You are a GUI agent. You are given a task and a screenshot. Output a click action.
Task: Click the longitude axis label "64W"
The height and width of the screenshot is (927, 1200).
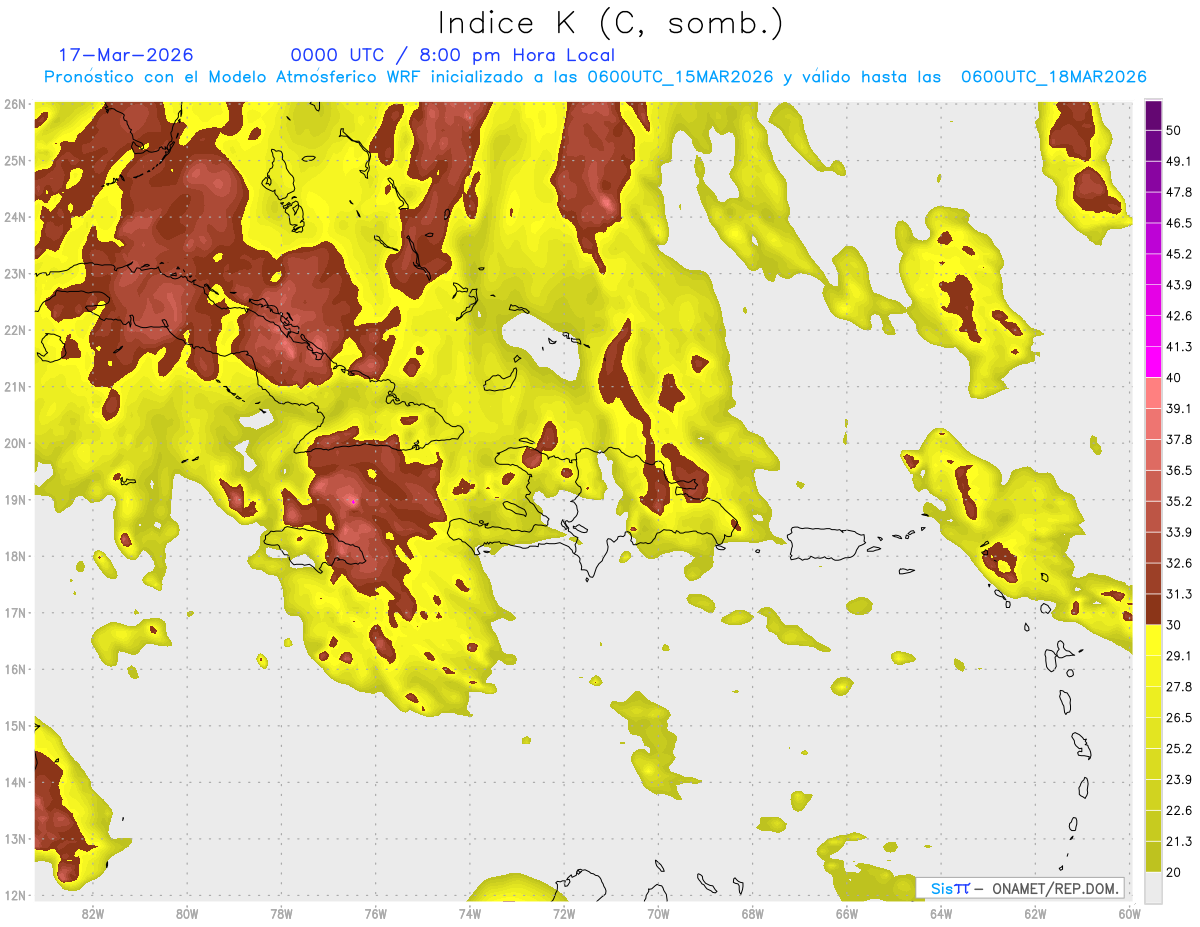(x=941, y=913)
